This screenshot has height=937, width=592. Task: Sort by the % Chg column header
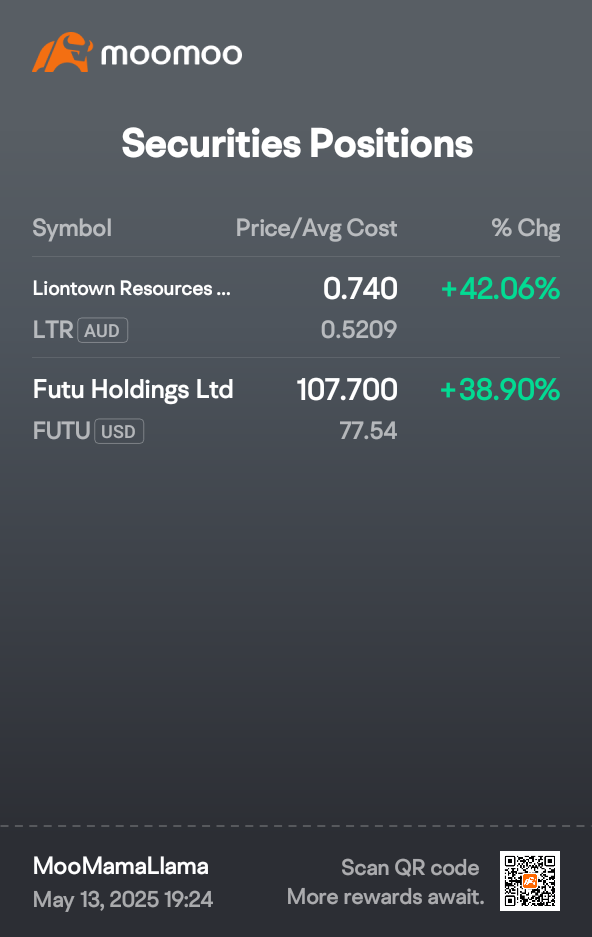click(526, 228)
